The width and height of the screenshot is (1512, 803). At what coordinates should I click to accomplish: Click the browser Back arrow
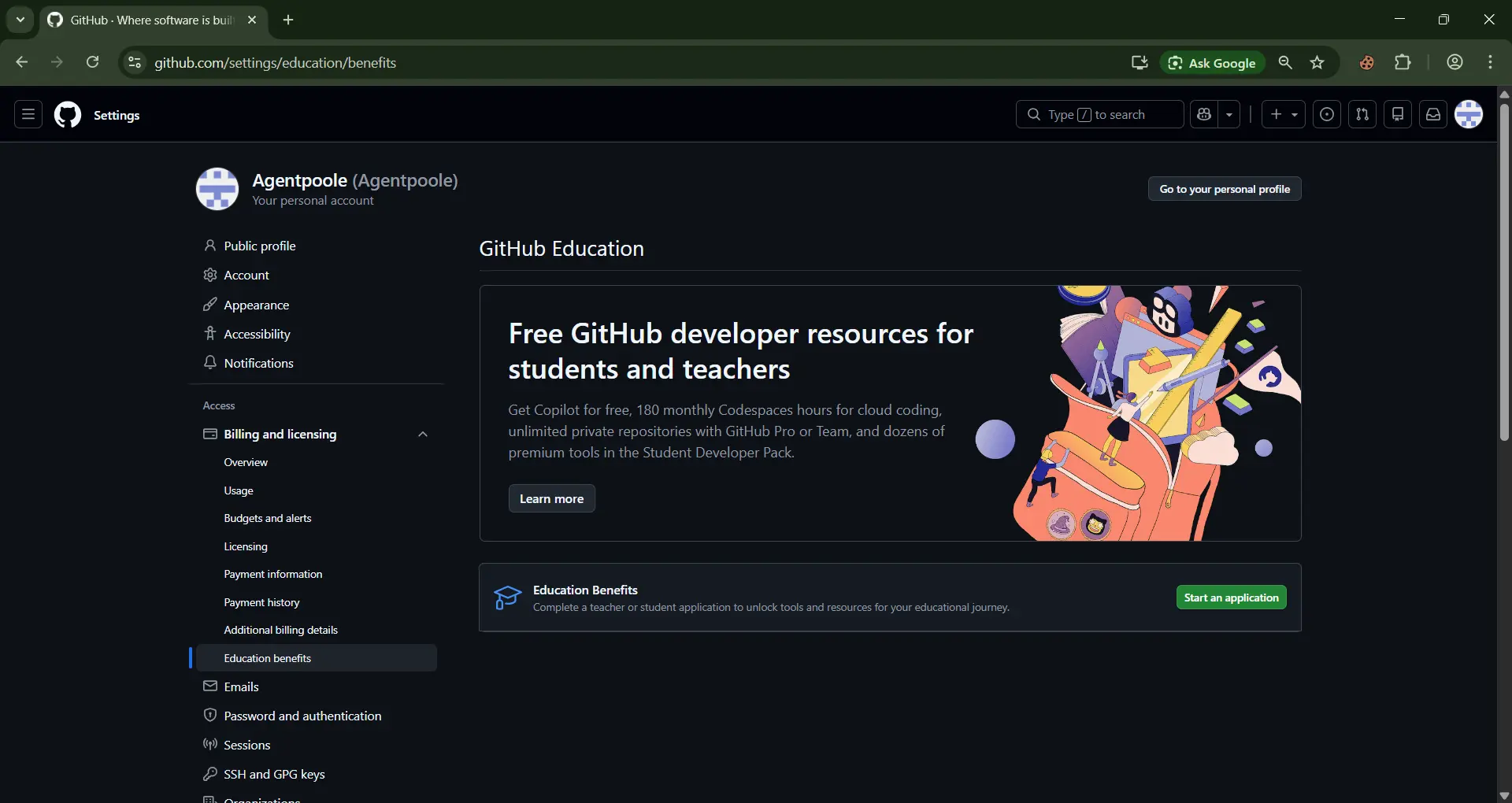21,62
